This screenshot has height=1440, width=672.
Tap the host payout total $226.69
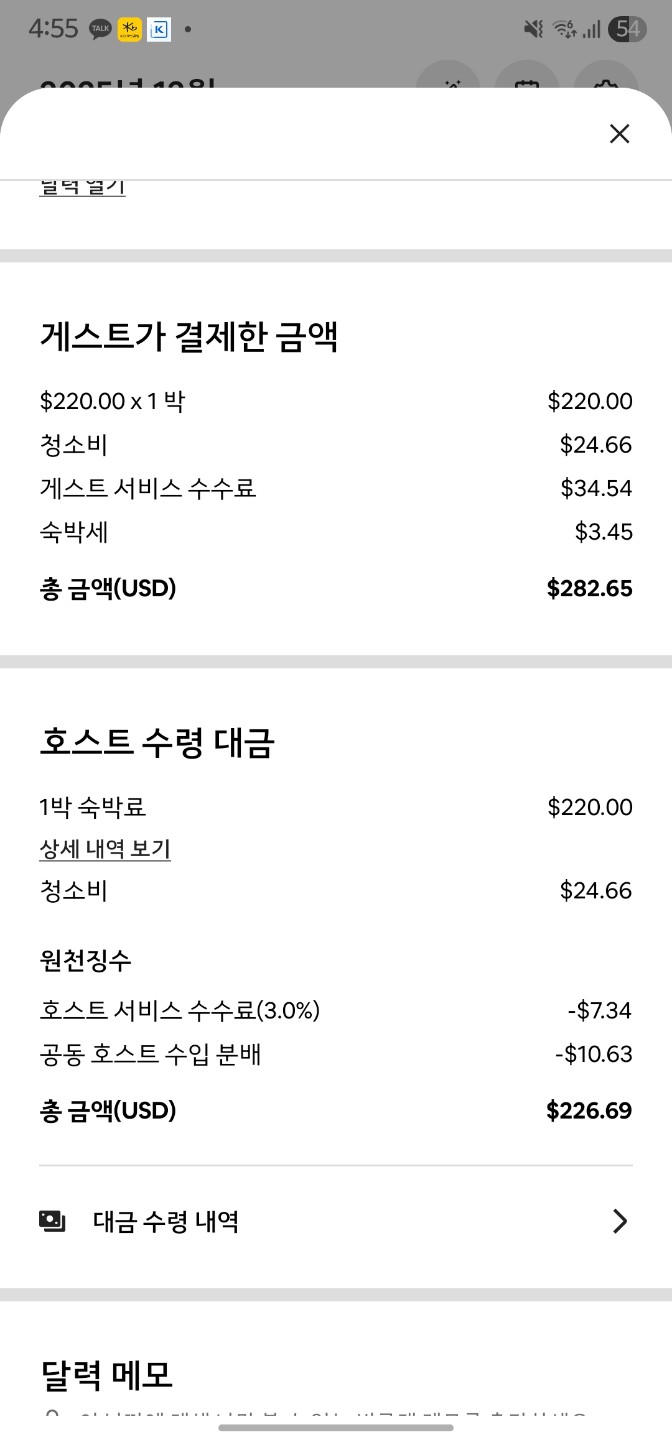(x=589, y=1110)
